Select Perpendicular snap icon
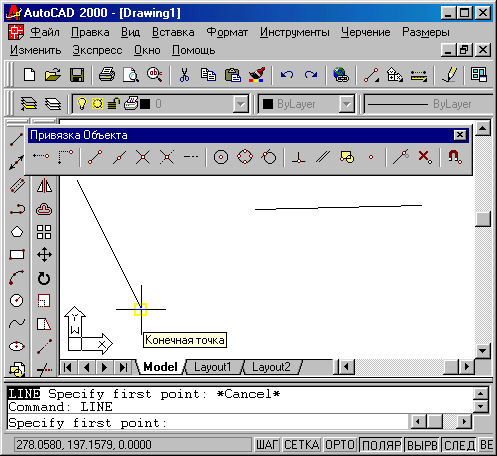The height and width of the screenshot is (456, 497). [299, 157]
